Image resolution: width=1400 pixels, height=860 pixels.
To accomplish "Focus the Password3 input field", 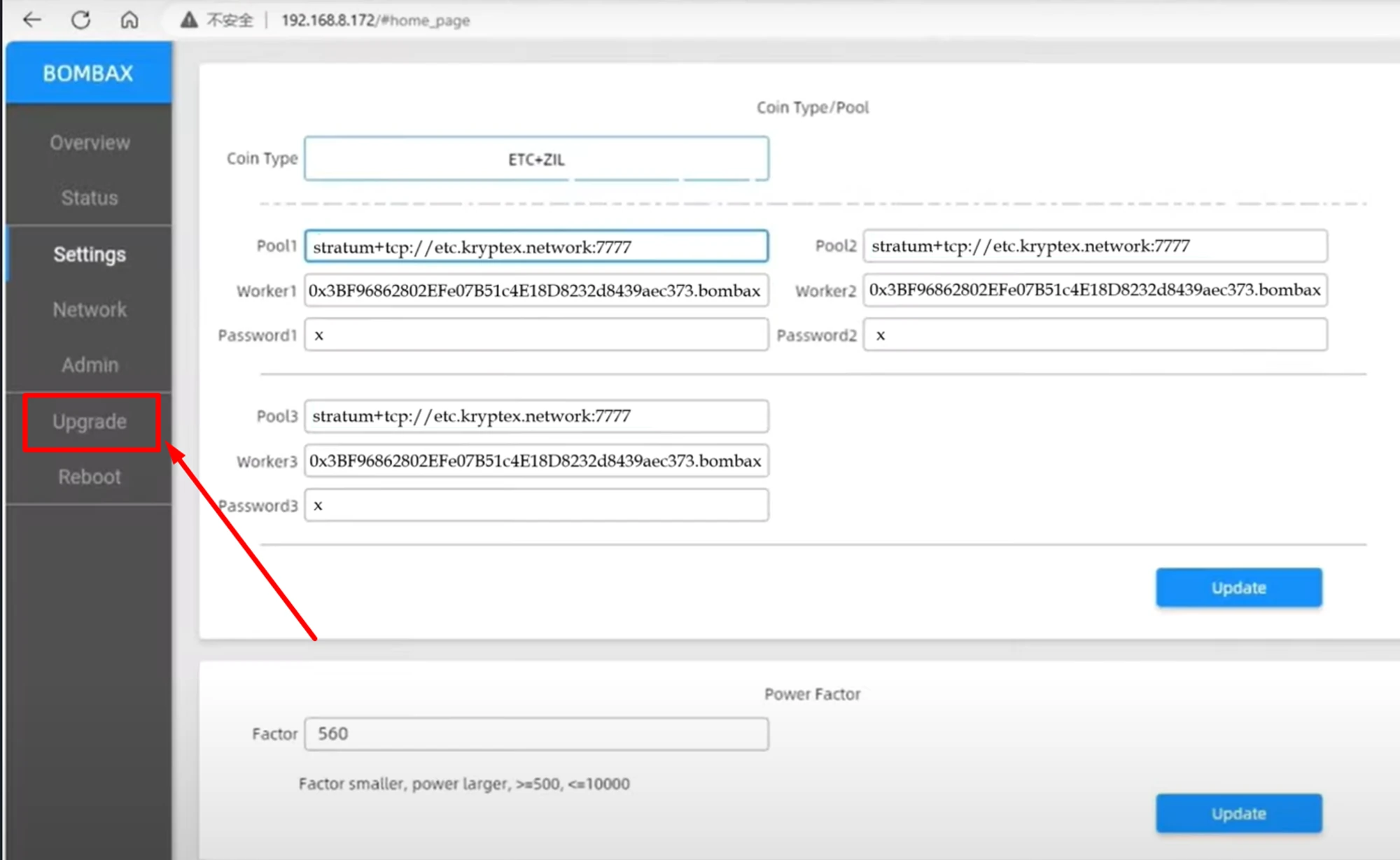I will 536,505.
